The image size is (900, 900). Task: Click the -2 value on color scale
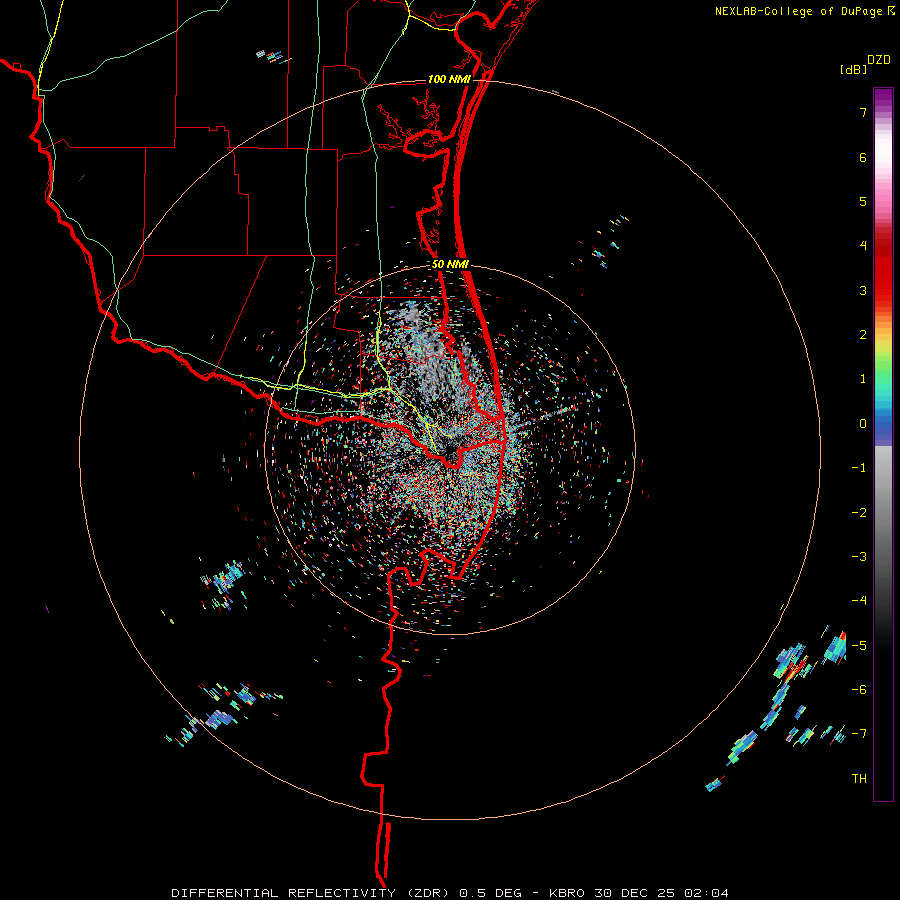tap(859, 513)
